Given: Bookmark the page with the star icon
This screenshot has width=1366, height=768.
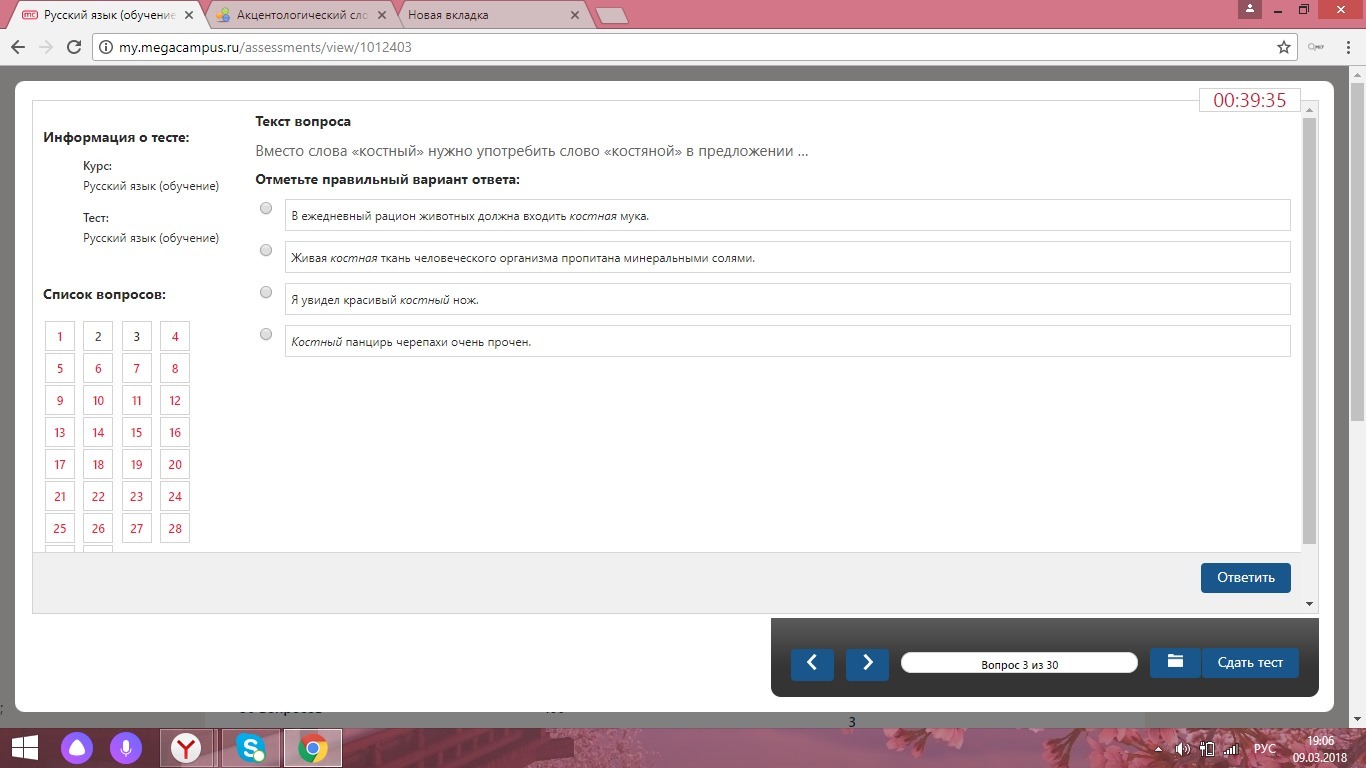Looking at the screenshot, I should [x=1284, y=47].
